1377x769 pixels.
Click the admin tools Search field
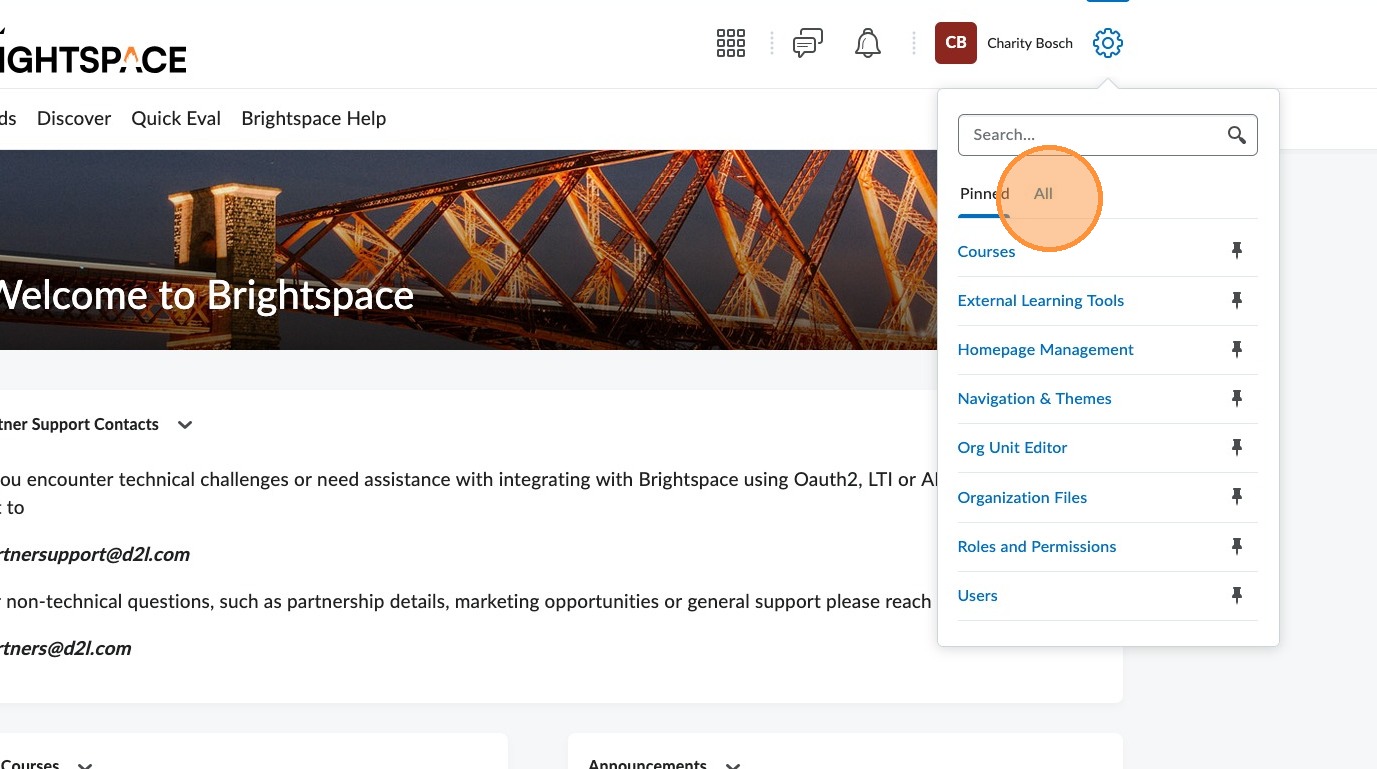tap(1088, 135)
